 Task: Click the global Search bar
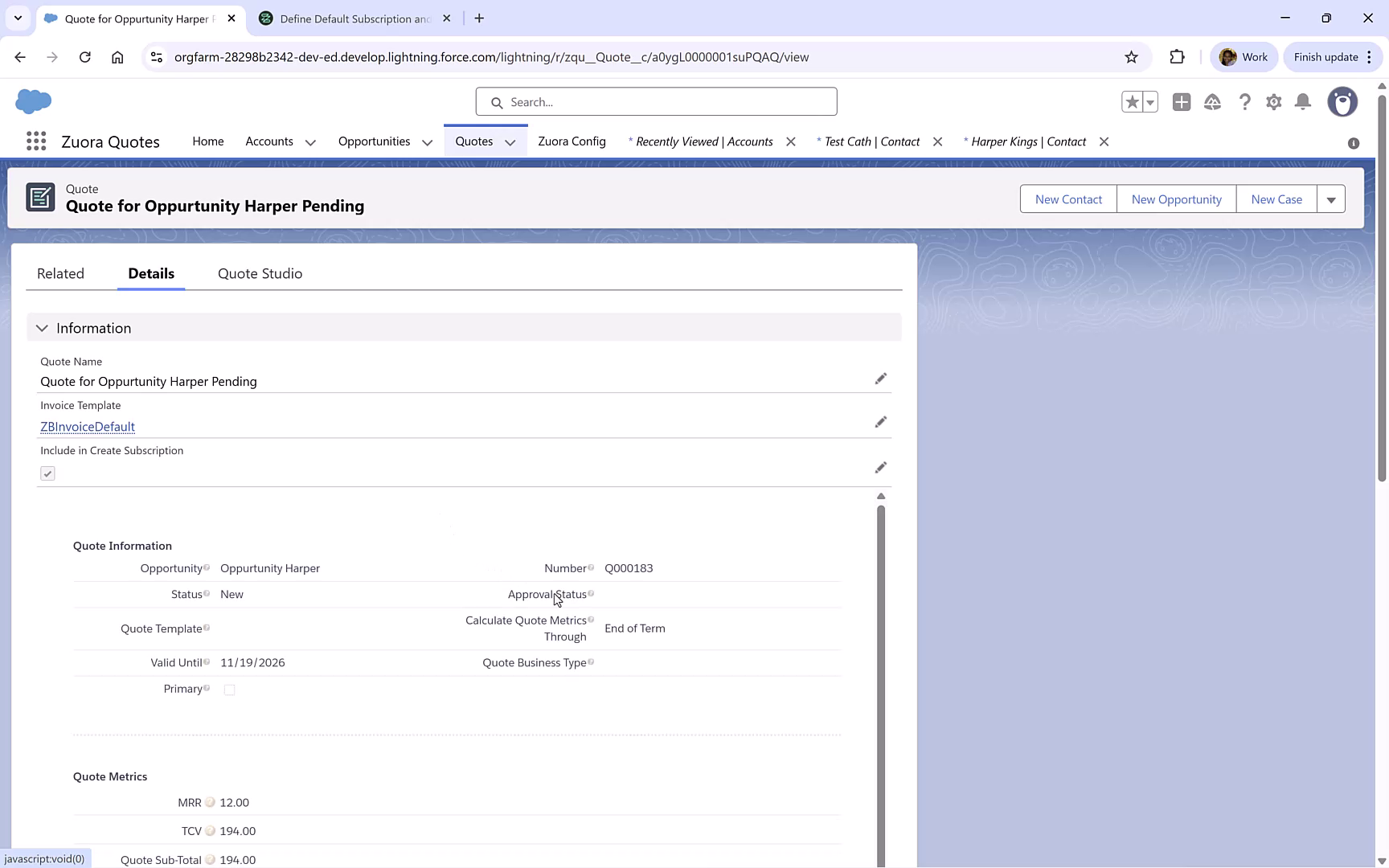[x=656, y=101]
